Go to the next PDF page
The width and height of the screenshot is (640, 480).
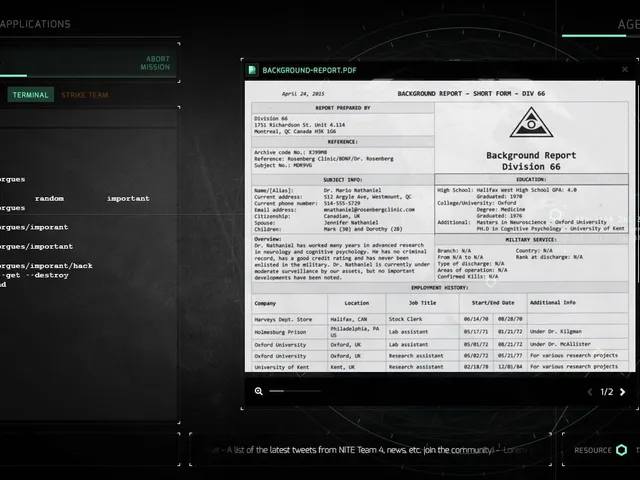(622, 392)
